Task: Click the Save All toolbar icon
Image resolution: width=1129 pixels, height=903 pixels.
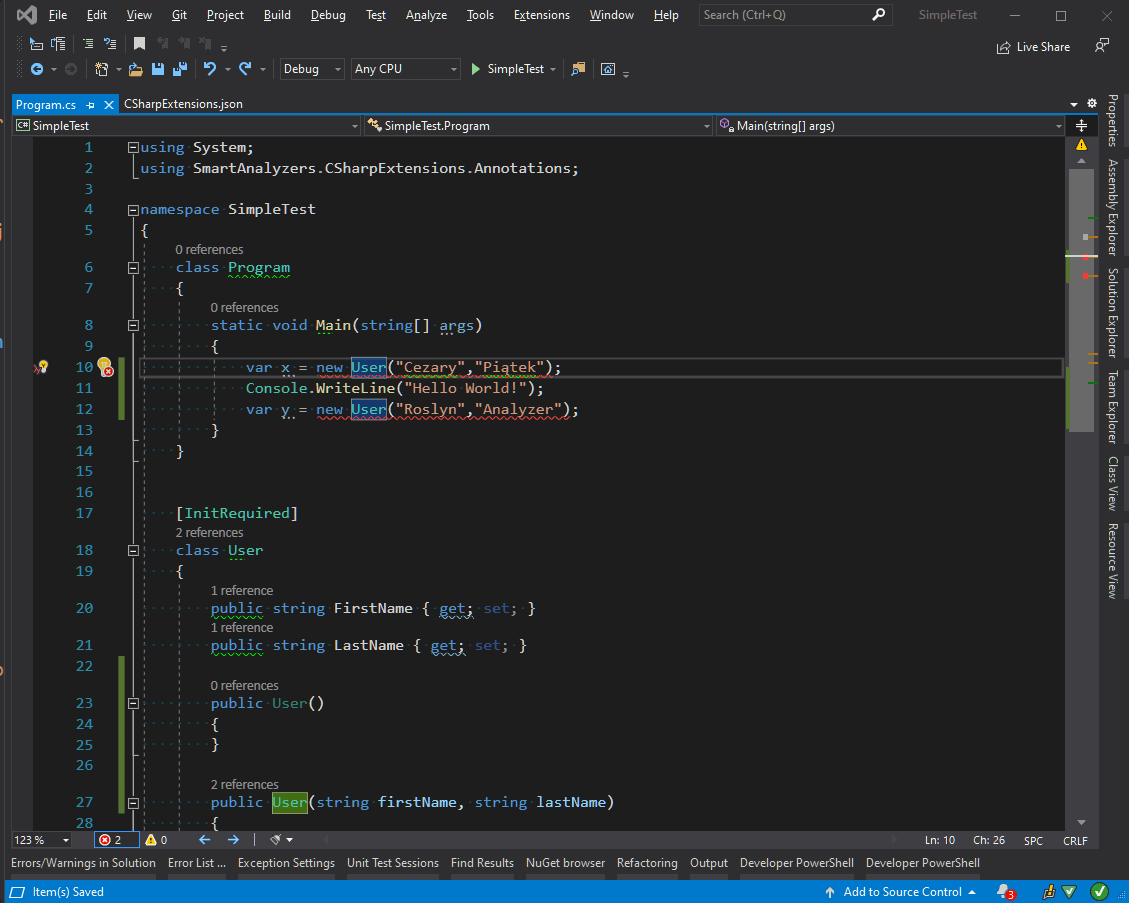Action: (180, 69)
